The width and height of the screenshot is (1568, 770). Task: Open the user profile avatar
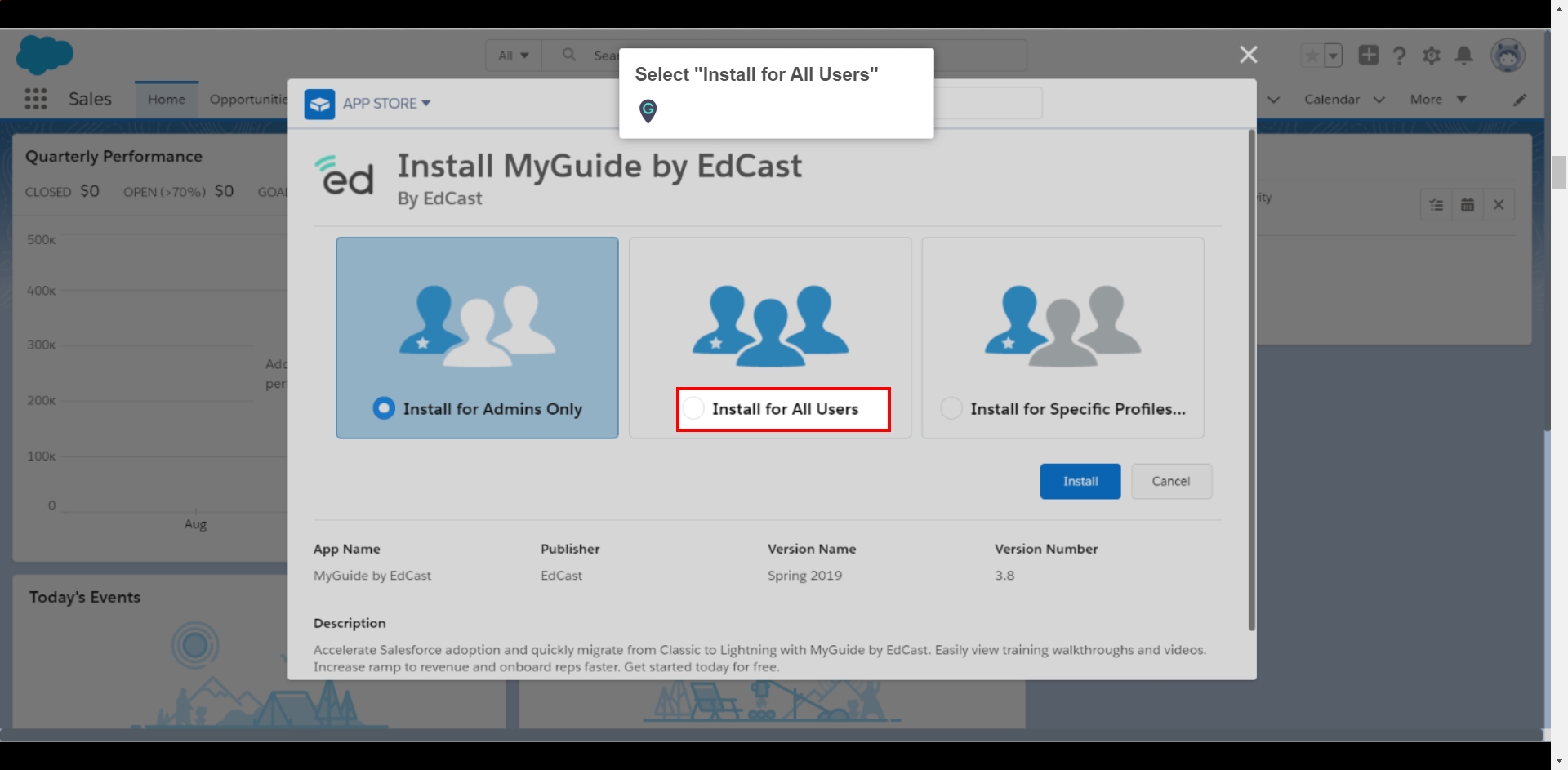coord(1508,56)
